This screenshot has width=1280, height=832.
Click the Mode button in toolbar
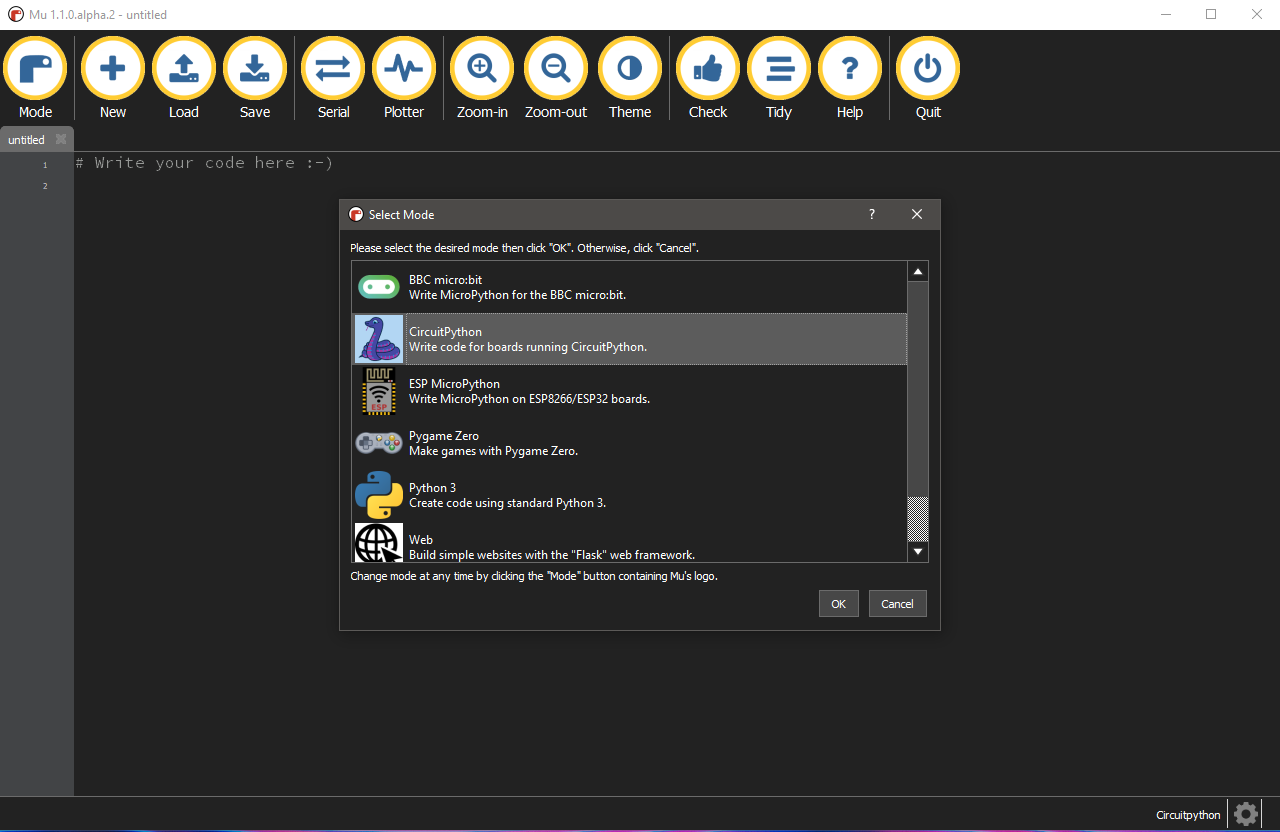tap(35, 70)
